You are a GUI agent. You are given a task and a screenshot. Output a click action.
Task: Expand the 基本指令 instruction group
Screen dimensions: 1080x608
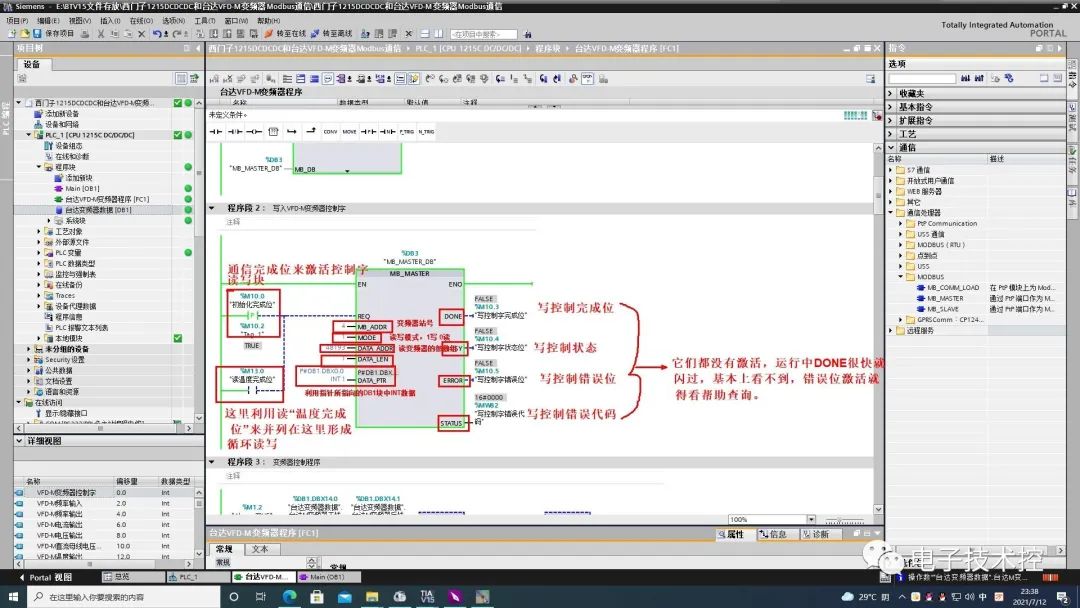(891, 107)
